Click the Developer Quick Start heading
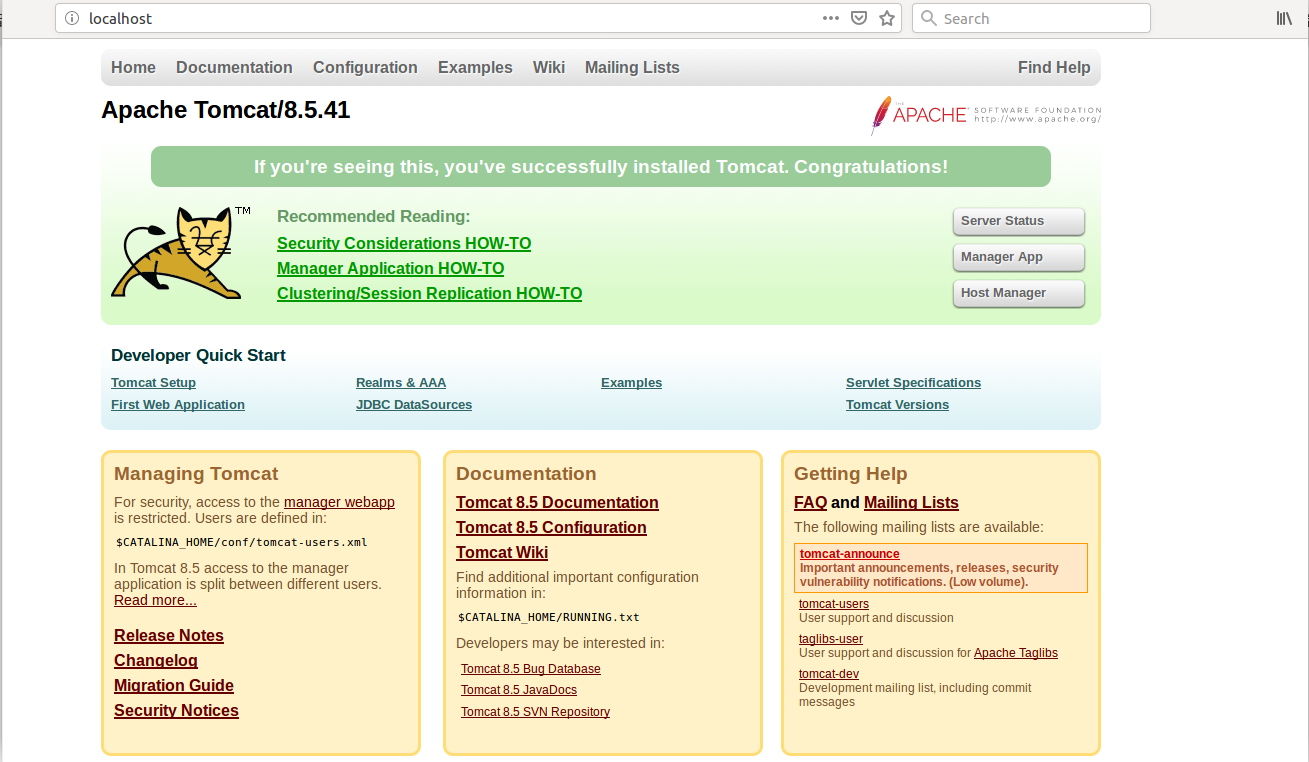Image resolution: width=1309 pixels, height=762 pixels. (198, 356)
